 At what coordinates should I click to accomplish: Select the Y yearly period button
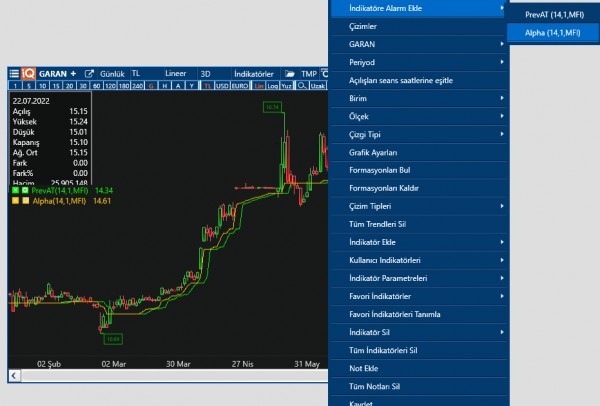(x=191, y=86)
